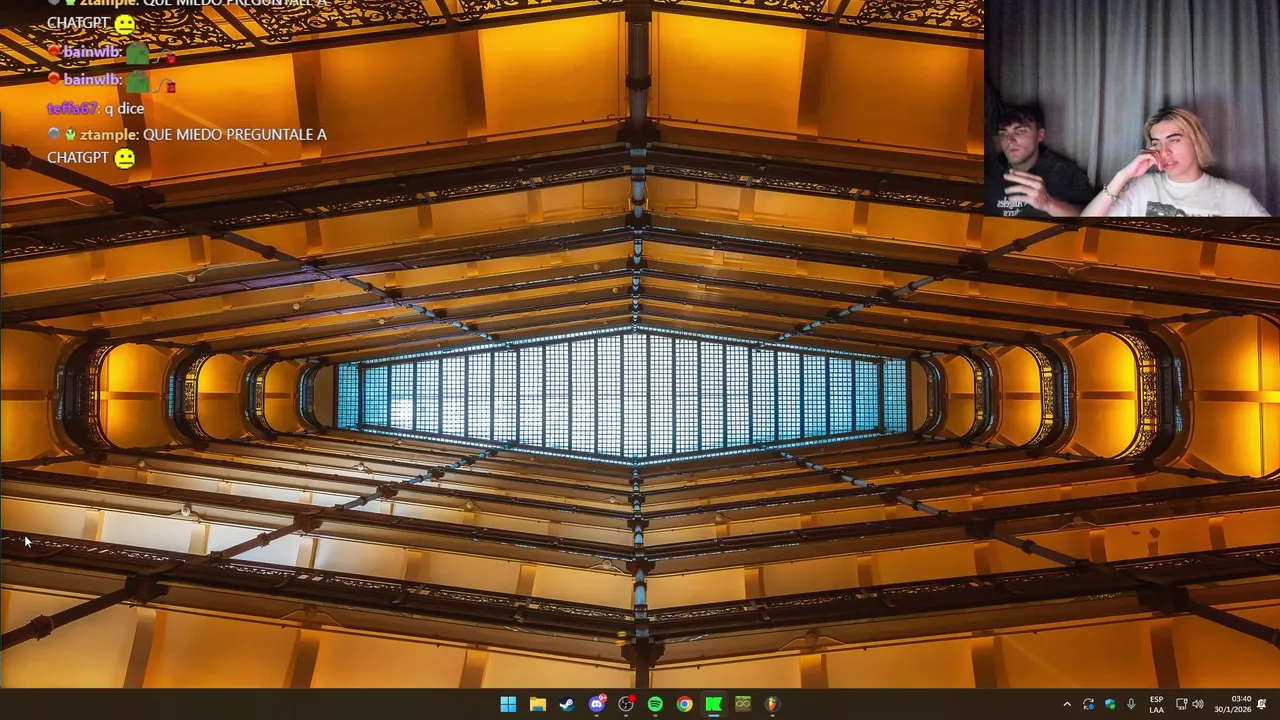Launch Steam from the taskbar
The height and width of the screenshot is (720, 1280).
point(567,704)
